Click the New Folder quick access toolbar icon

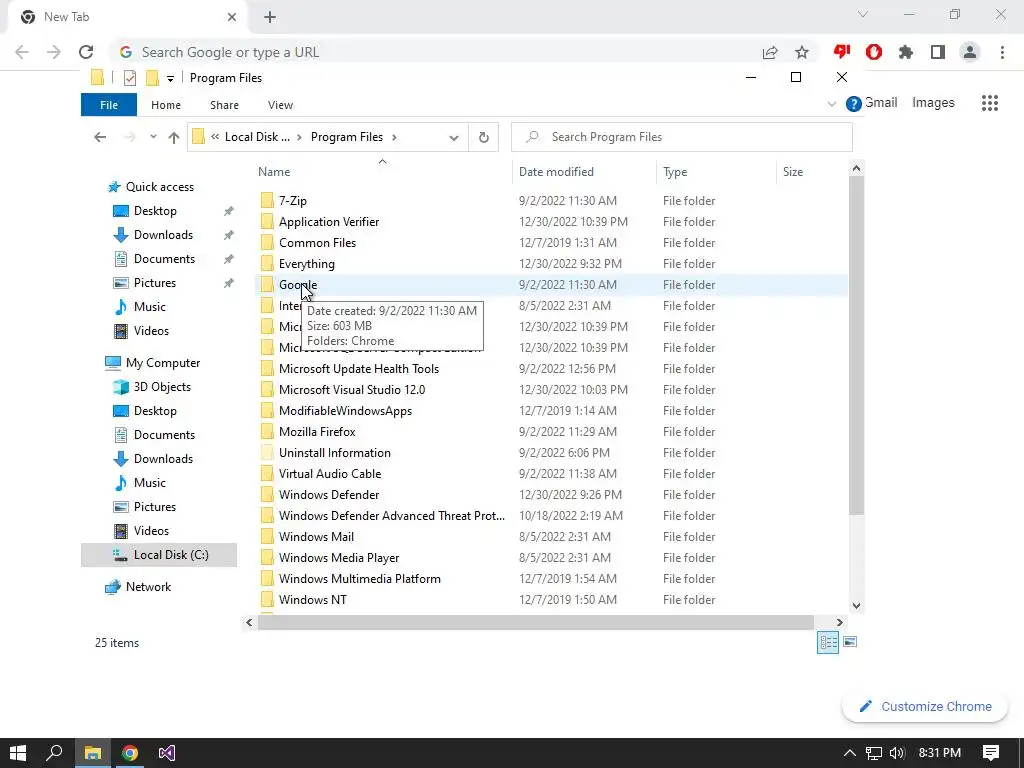[x=152, y=78]
